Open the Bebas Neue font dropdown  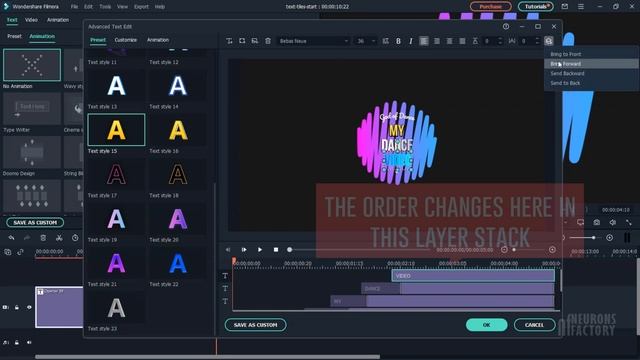[x=313, y=41]
